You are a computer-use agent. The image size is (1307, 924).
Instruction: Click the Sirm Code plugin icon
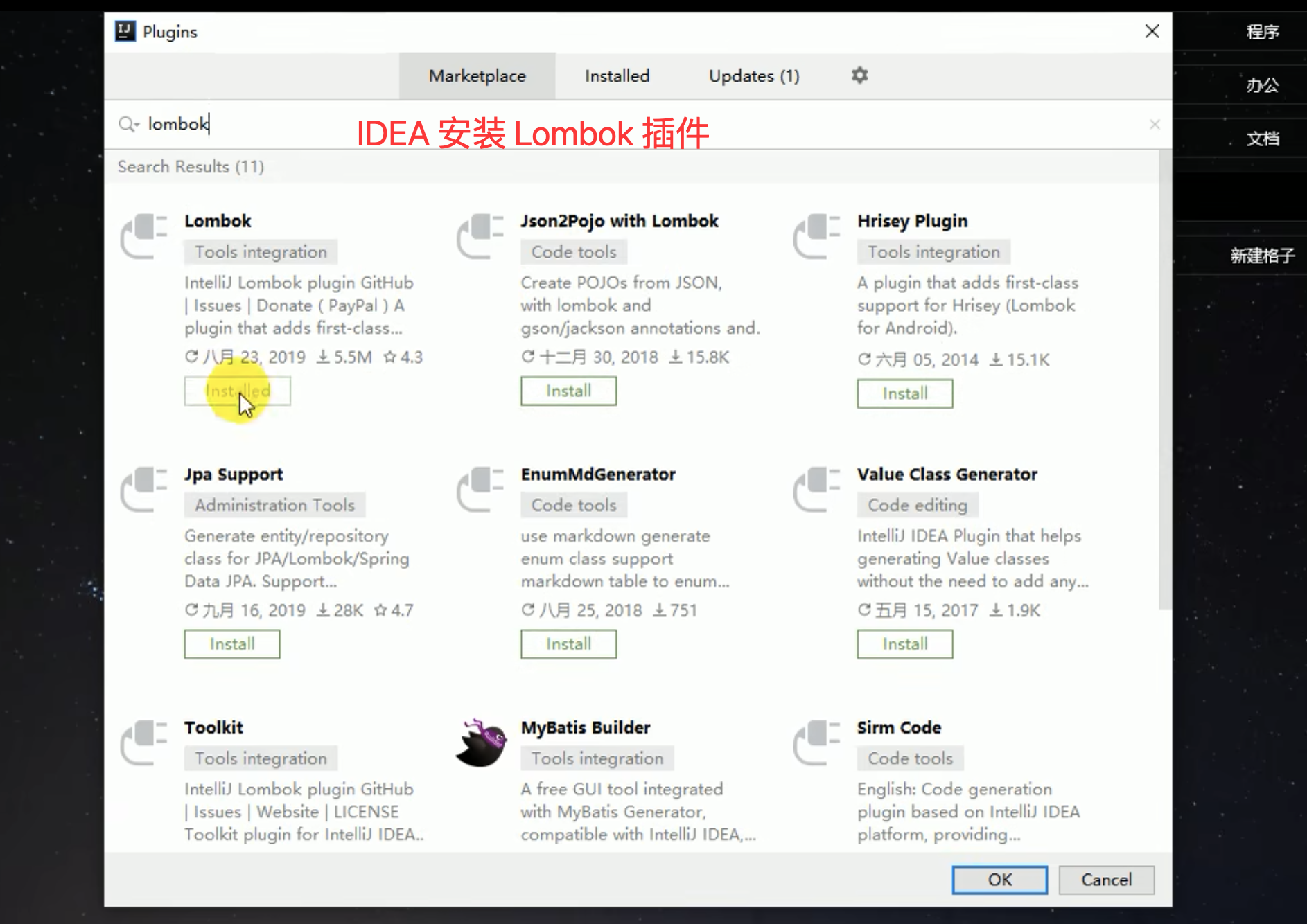pos(817,743)
